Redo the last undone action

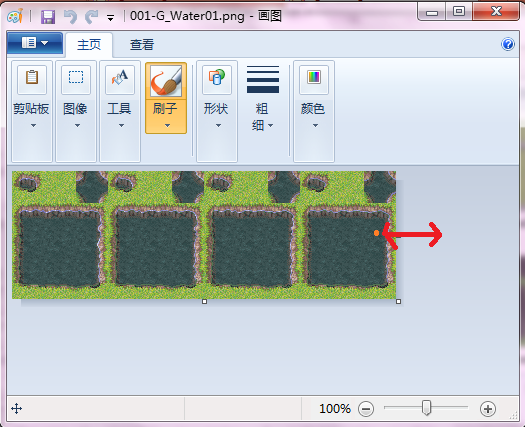point(91,16)
